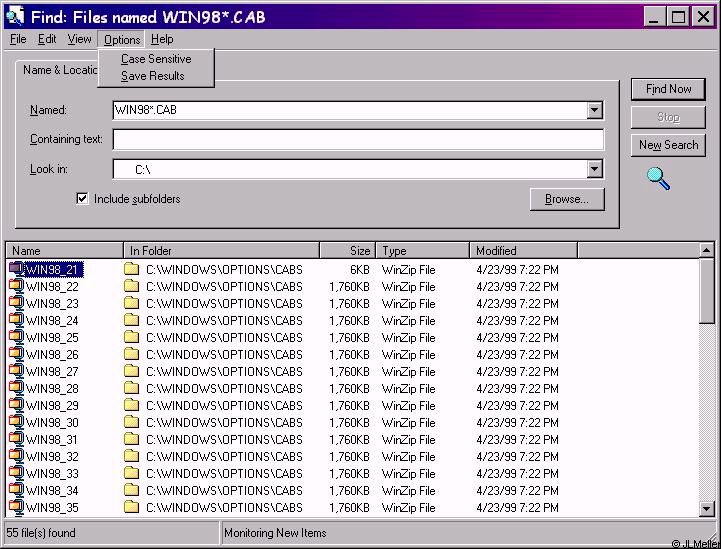Select the WIN98_33 file name

coord(52,474)
